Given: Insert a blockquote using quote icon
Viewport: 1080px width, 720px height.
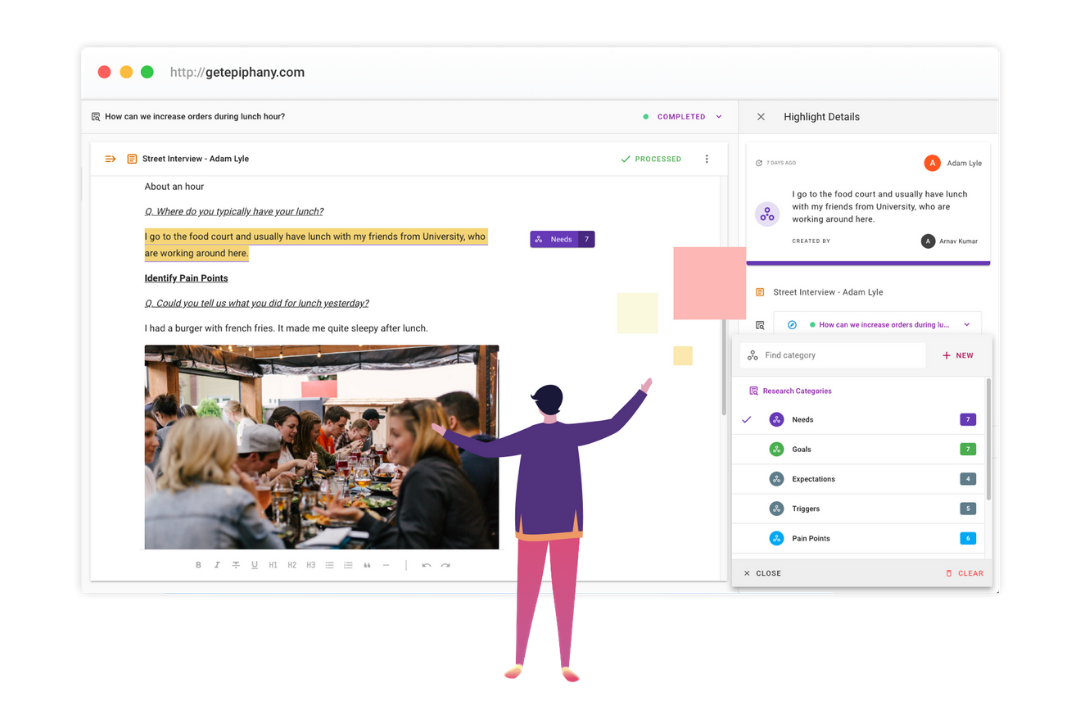Looking at the screenshot, I should pyautogui.click(x=367, y=565).
